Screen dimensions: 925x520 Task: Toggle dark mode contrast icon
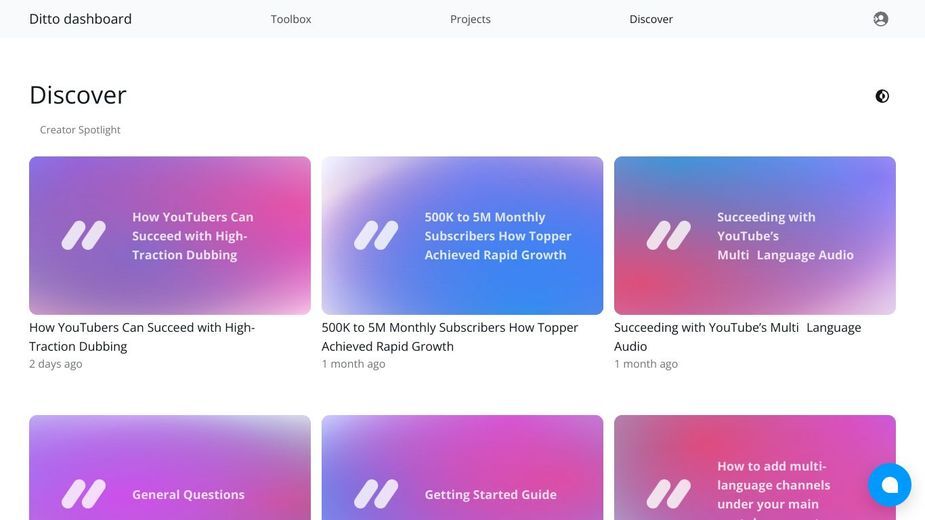pyautogui.click(x=882, y=96)
